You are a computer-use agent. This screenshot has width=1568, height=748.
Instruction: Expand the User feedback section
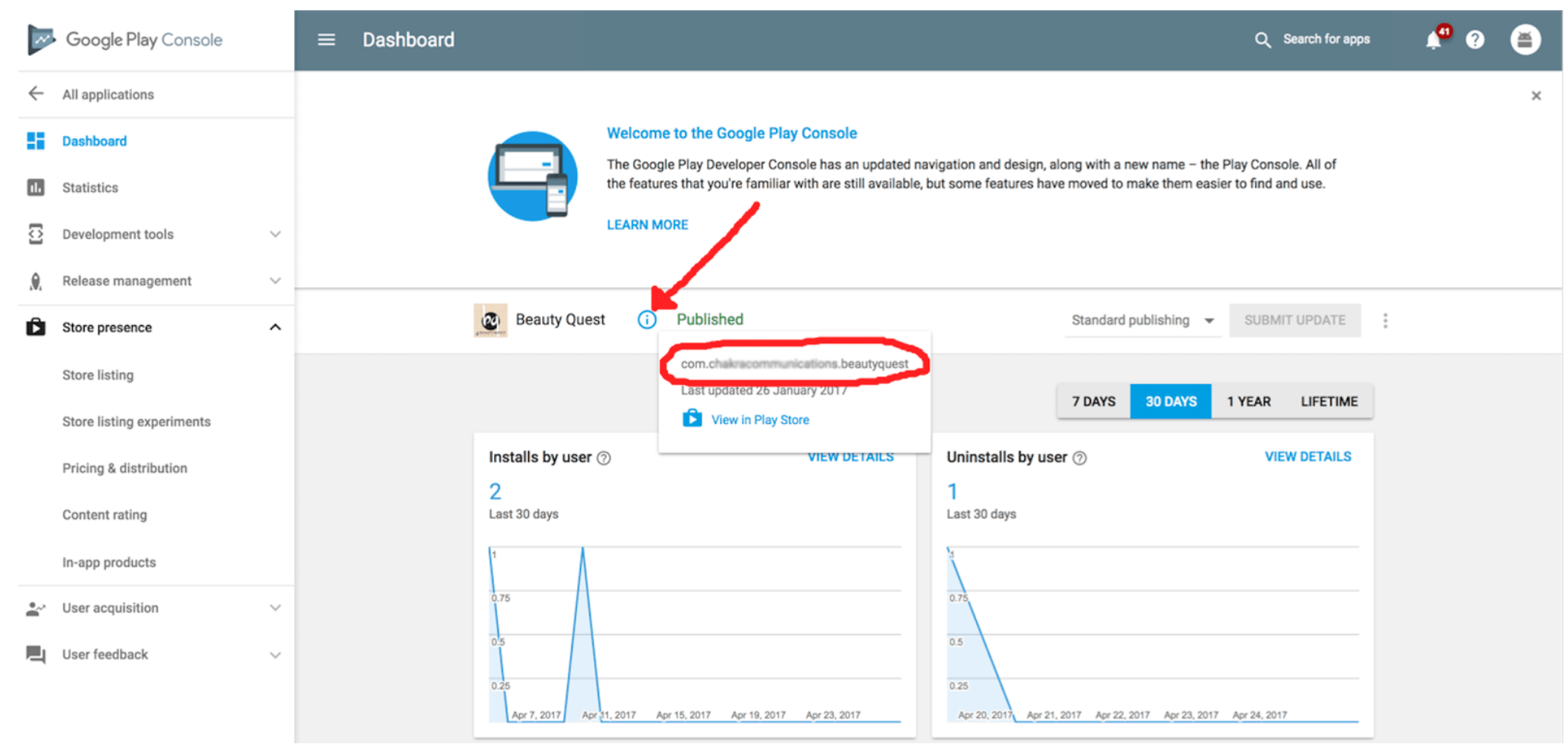[x=275, y=655]
